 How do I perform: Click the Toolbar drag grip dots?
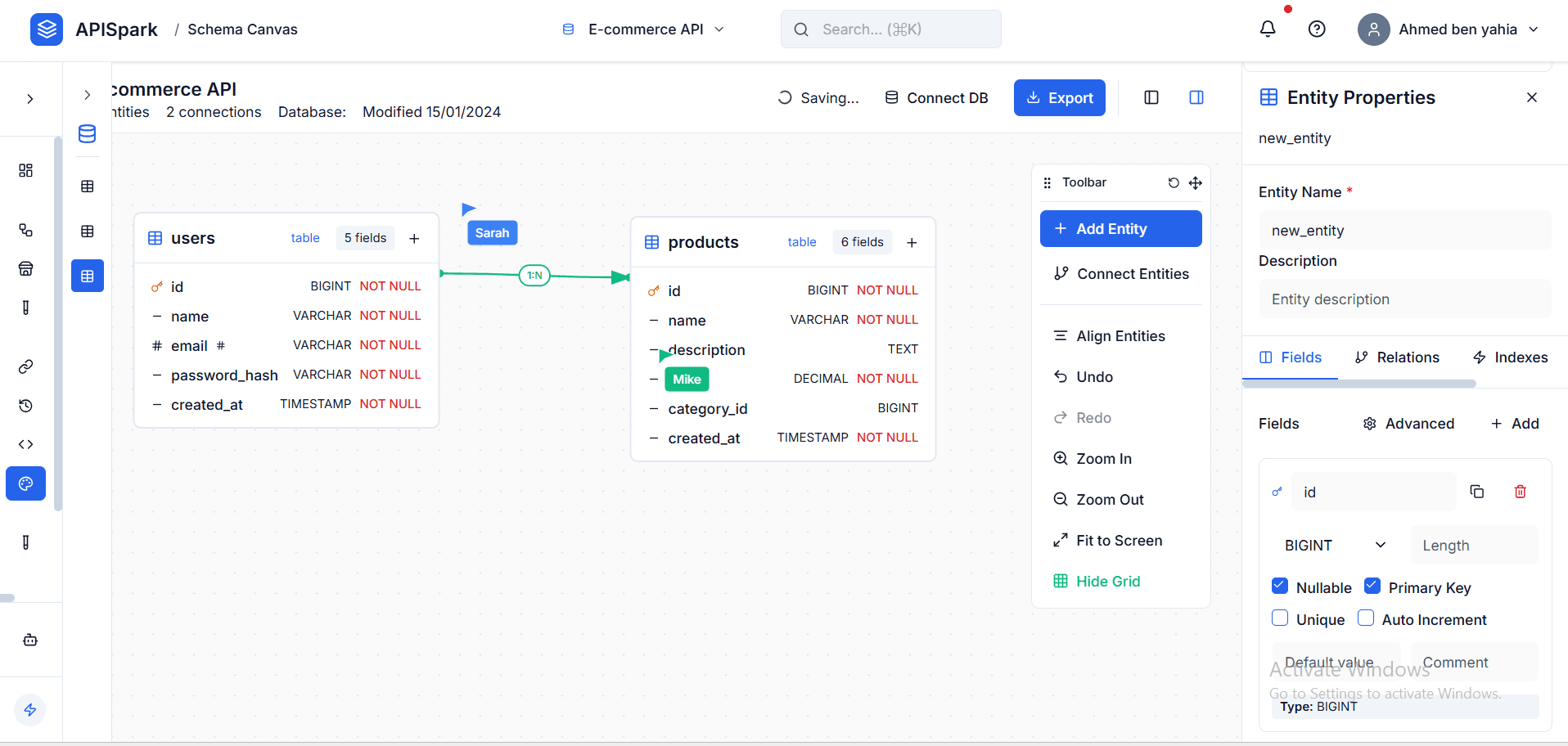pyautogui.click(x=1048, y=182)
